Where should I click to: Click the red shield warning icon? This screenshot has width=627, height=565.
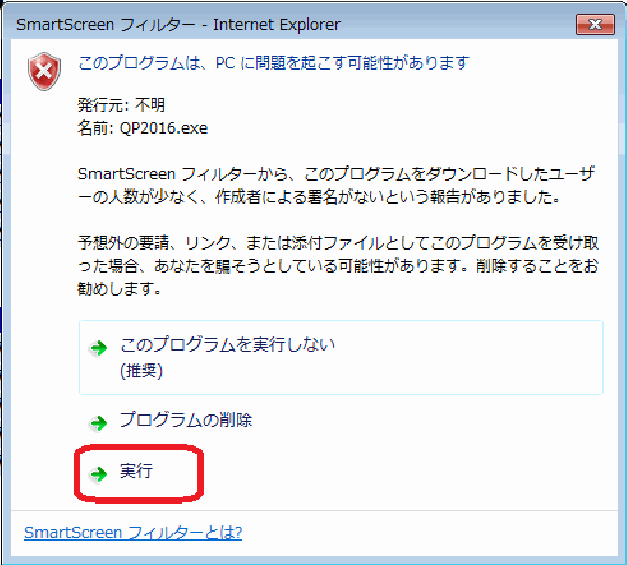point(43,71)
